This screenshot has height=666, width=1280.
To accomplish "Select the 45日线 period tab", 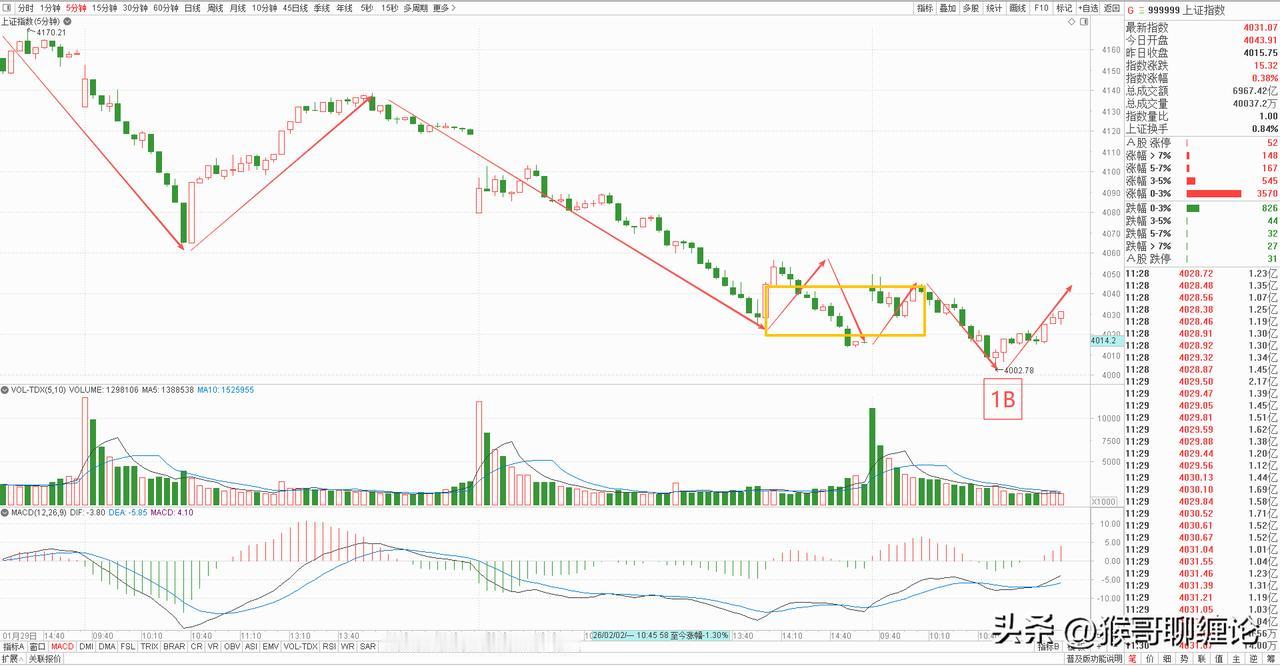I will point(295,8).
